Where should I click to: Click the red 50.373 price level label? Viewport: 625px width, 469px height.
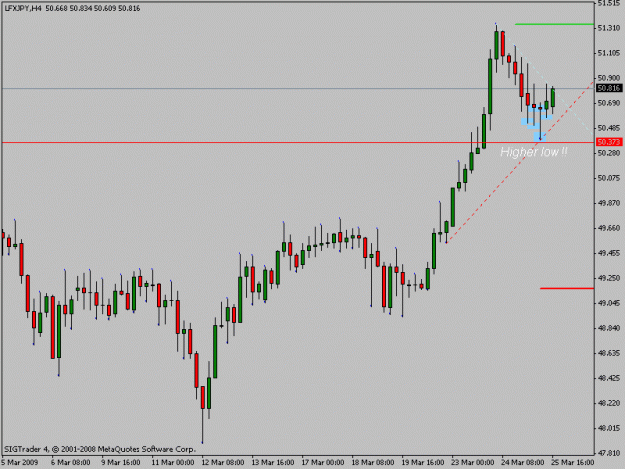click(609, 142)
